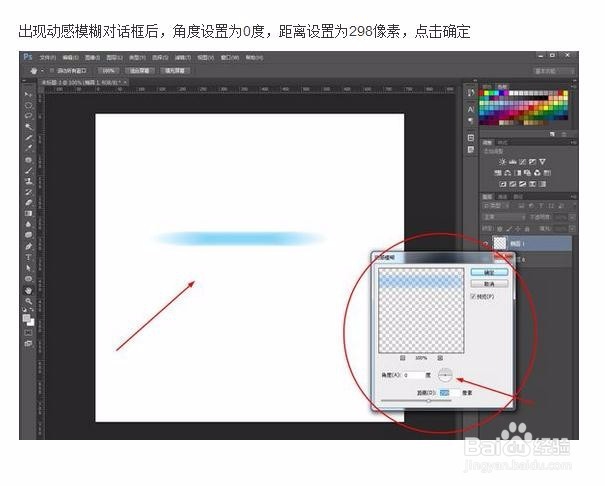Open the layer fill dropdown arrow
The height and width of the screenshot is (486, 605).
pos(572,229)
